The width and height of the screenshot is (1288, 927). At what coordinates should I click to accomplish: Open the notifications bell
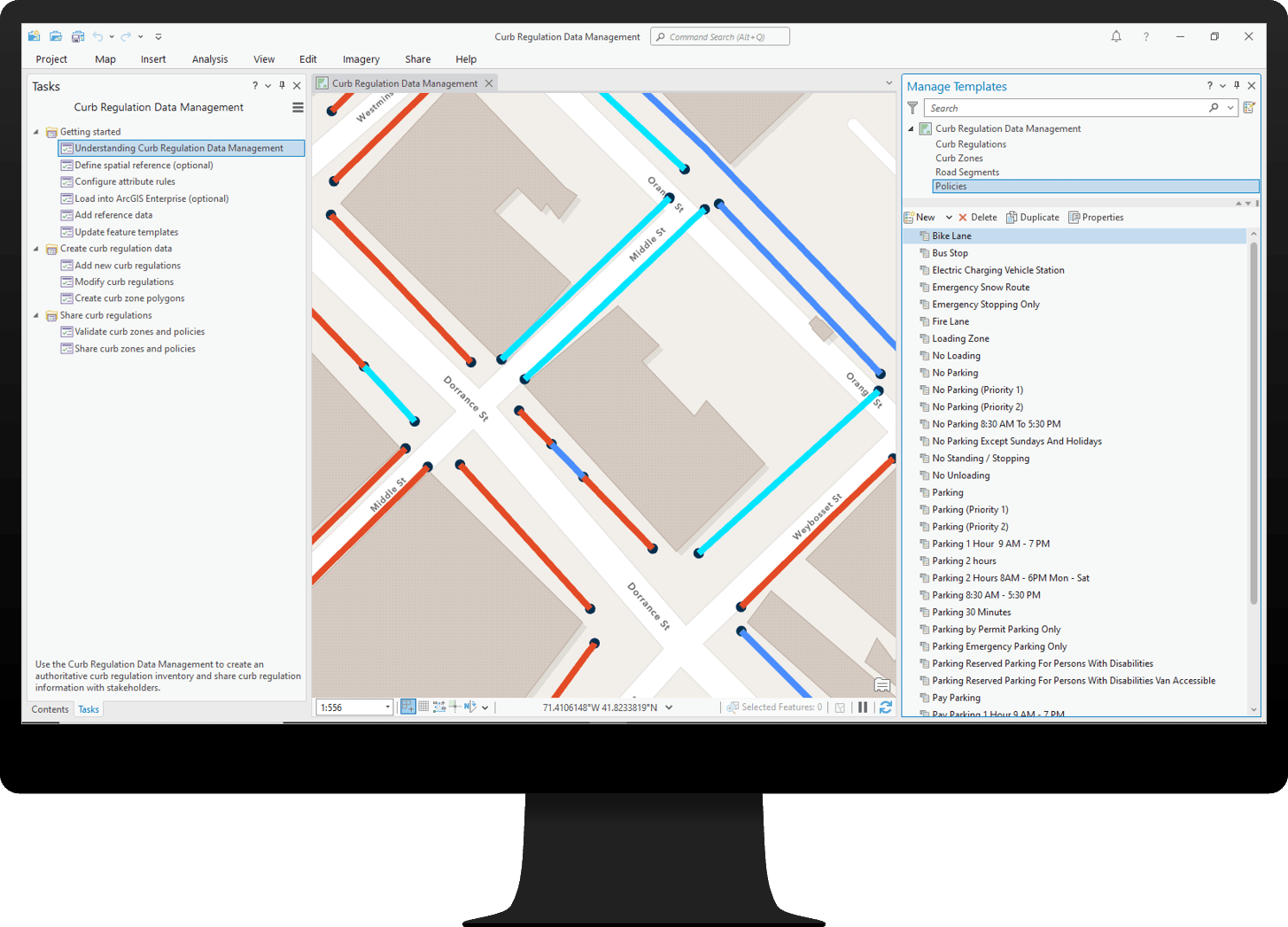(x=1116, y=36)
